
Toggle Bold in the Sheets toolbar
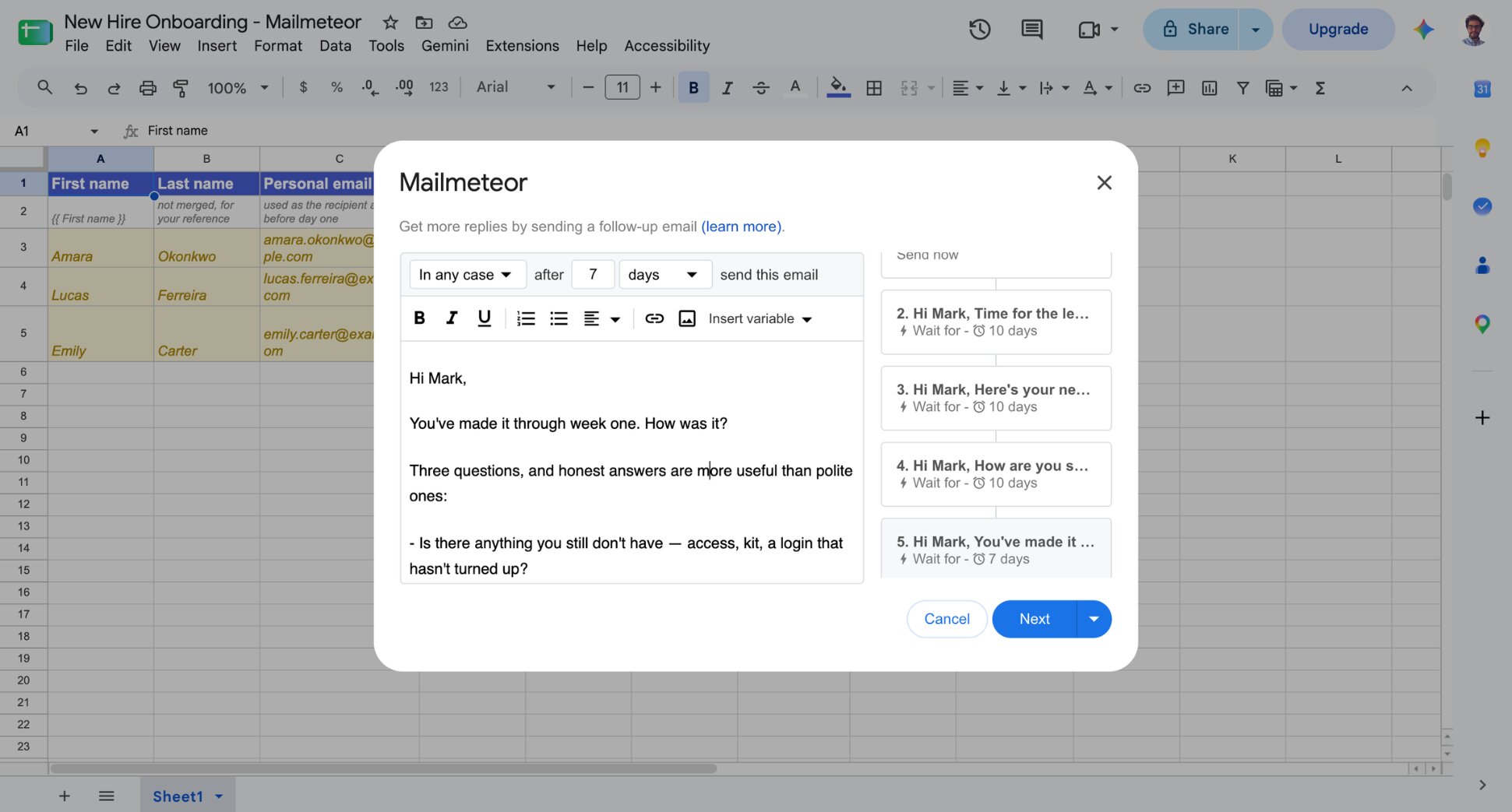pyautogui.click(x=693, y=88)
